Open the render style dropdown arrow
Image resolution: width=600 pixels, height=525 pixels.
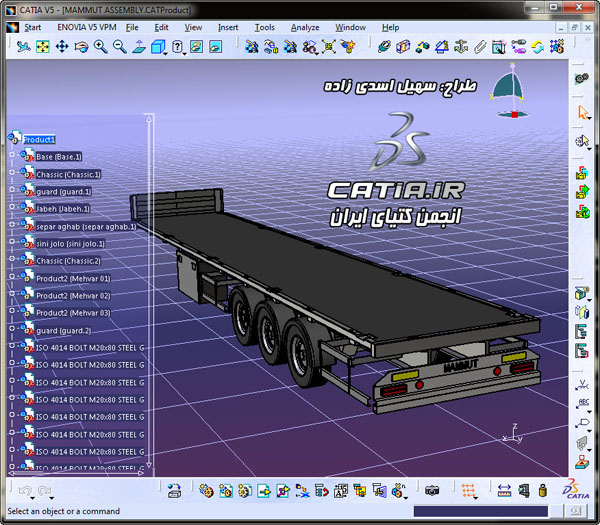pos(185,54)
